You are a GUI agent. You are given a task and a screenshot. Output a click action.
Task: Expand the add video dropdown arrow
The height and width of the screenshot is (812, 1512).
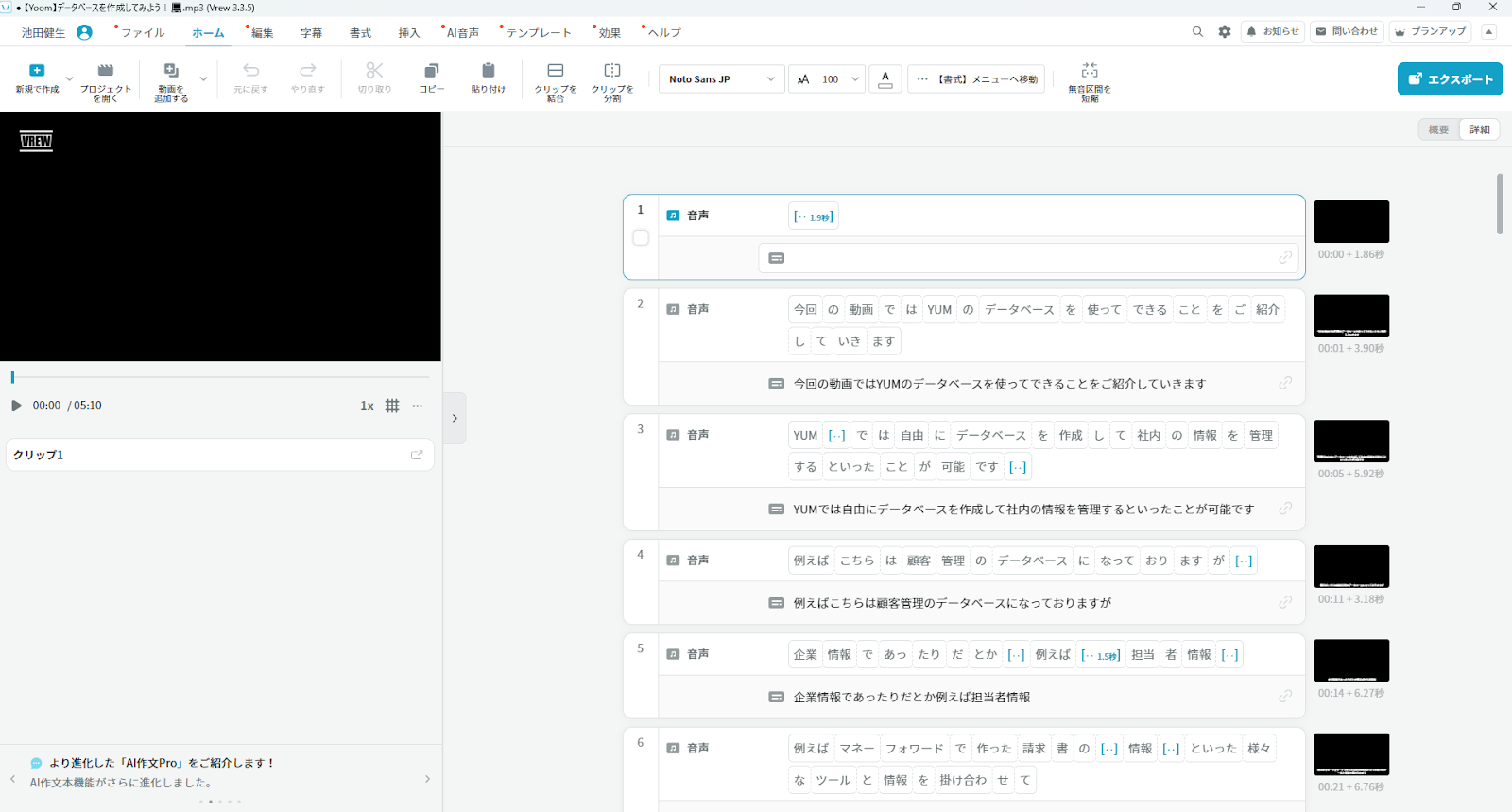(203, 79)
